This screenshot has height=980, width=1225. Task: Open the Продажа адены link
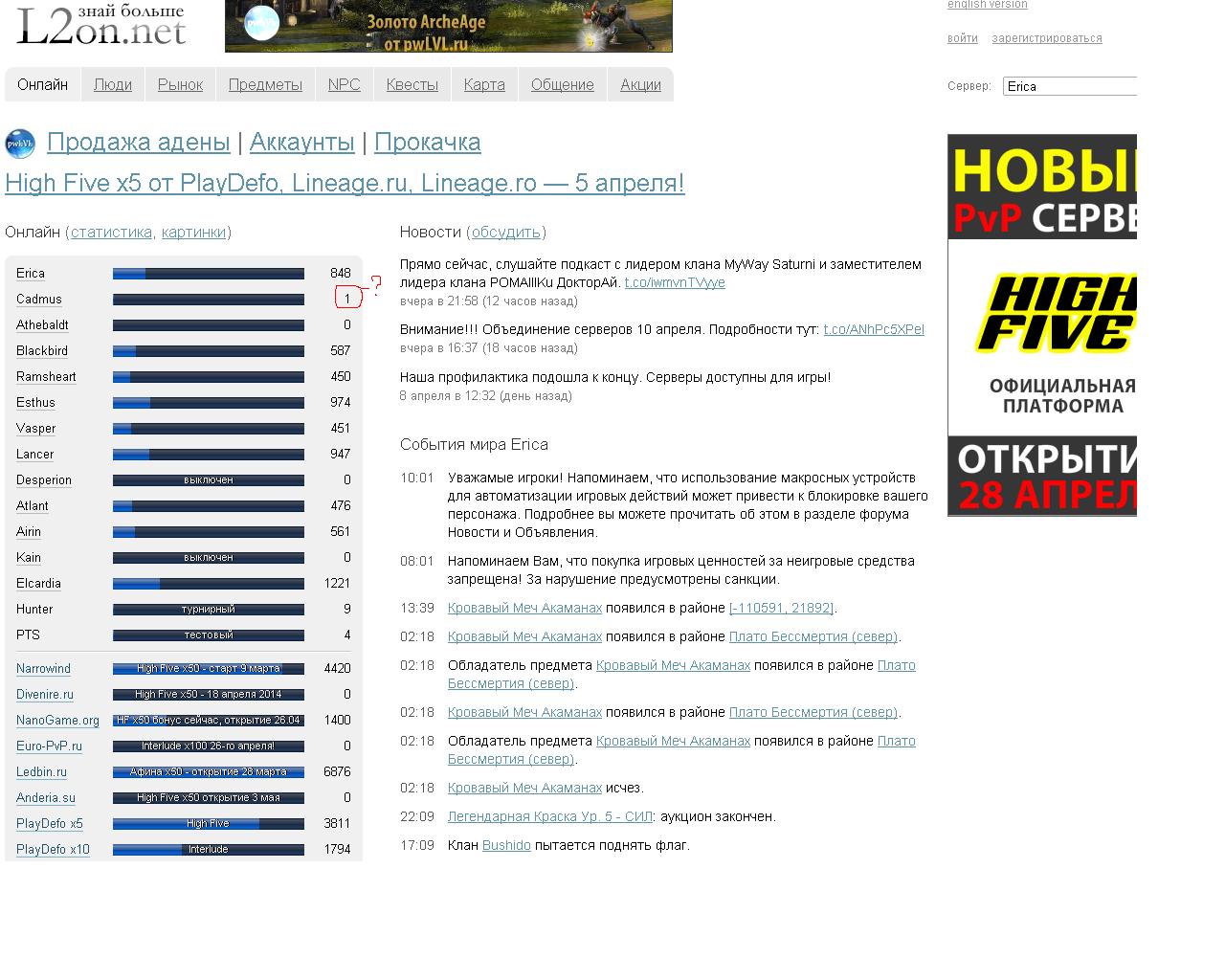pos(139,143)
